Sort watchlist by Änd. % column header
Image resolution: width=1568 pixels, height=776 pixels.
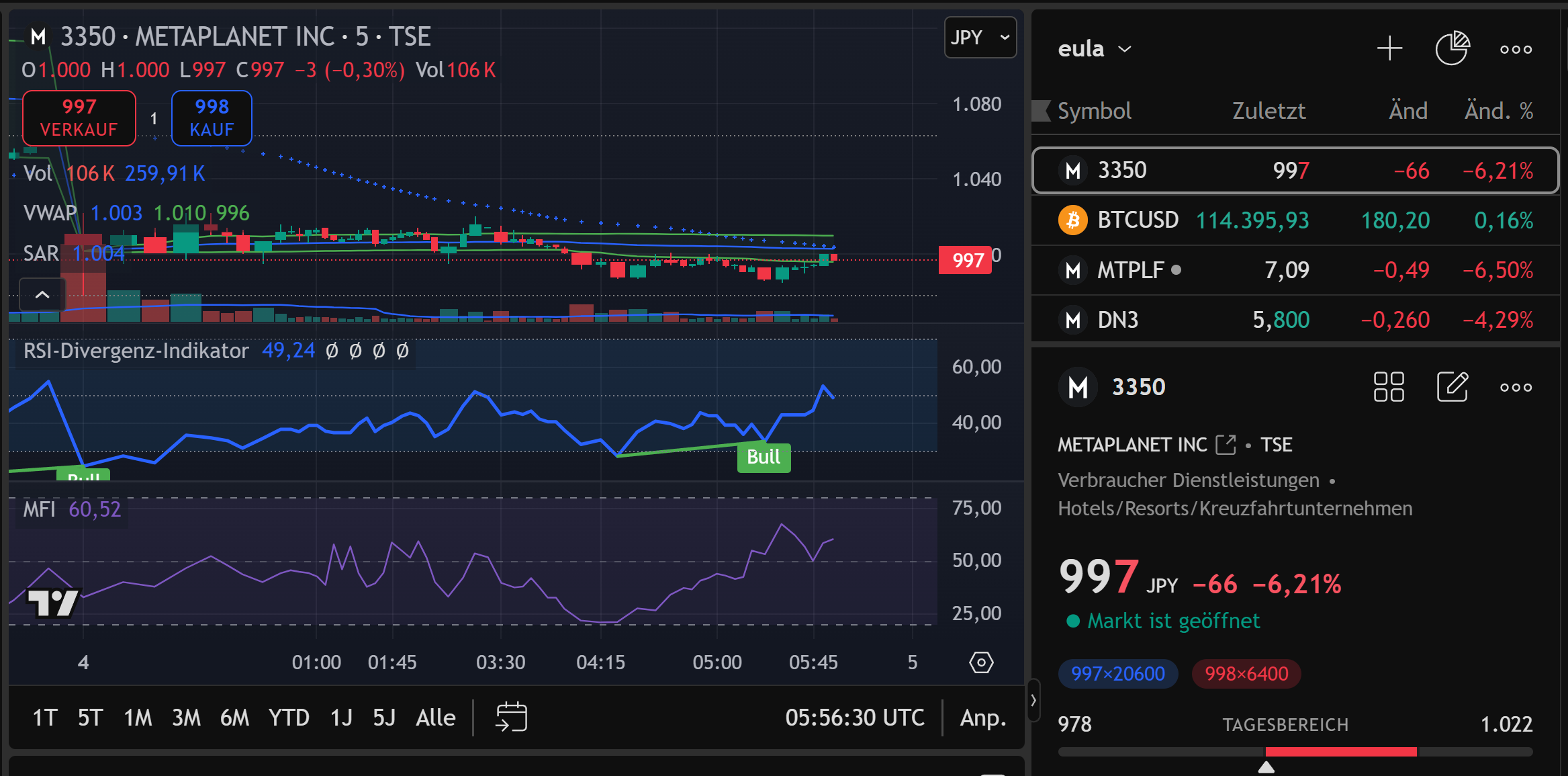tap(1499, 111)
